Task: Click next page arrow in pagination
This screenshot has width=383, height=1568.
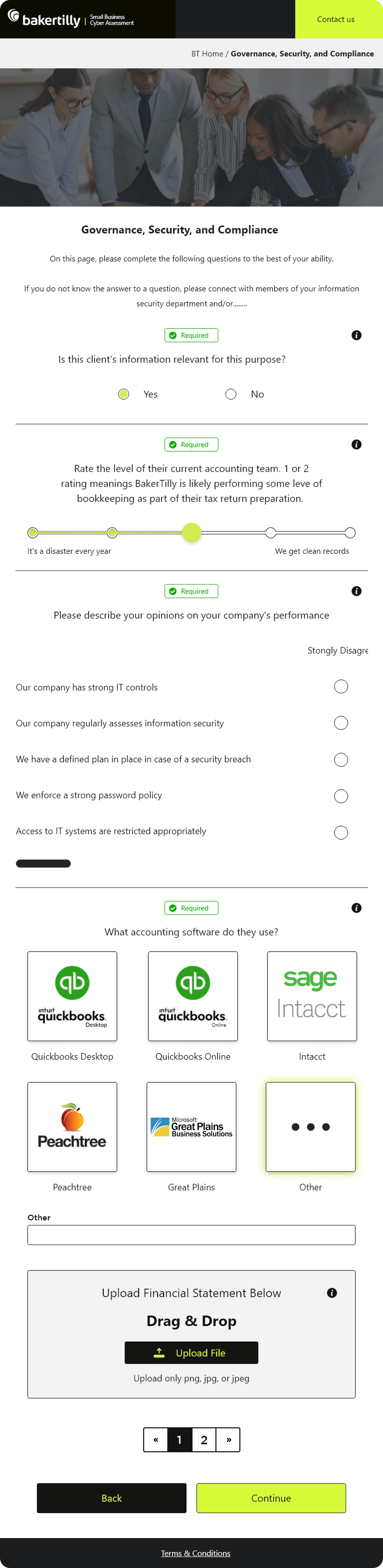Action: coord(228,1440)
